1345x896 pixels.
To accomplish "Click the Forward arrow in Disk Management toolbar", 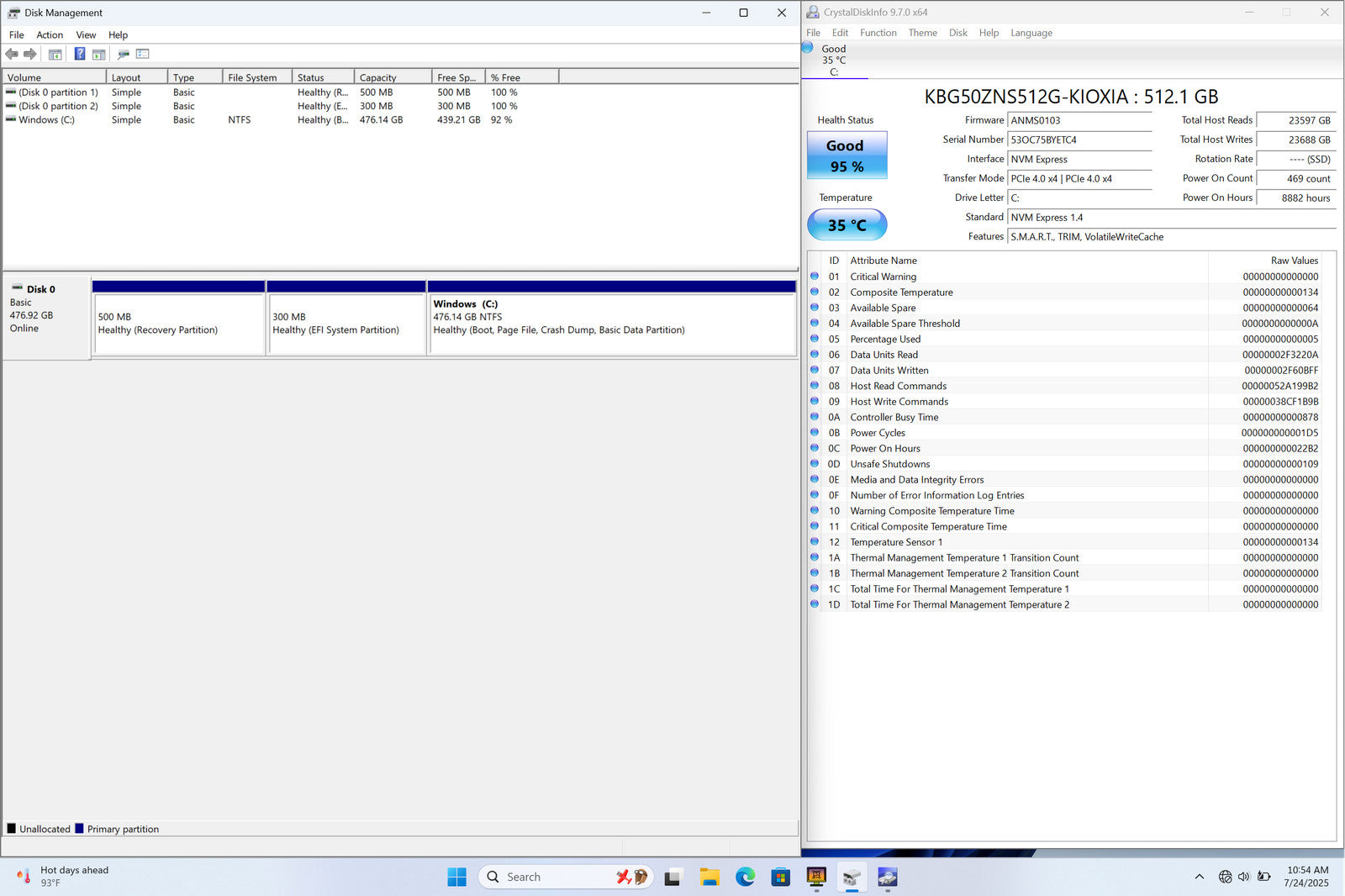I will point(30,54).
